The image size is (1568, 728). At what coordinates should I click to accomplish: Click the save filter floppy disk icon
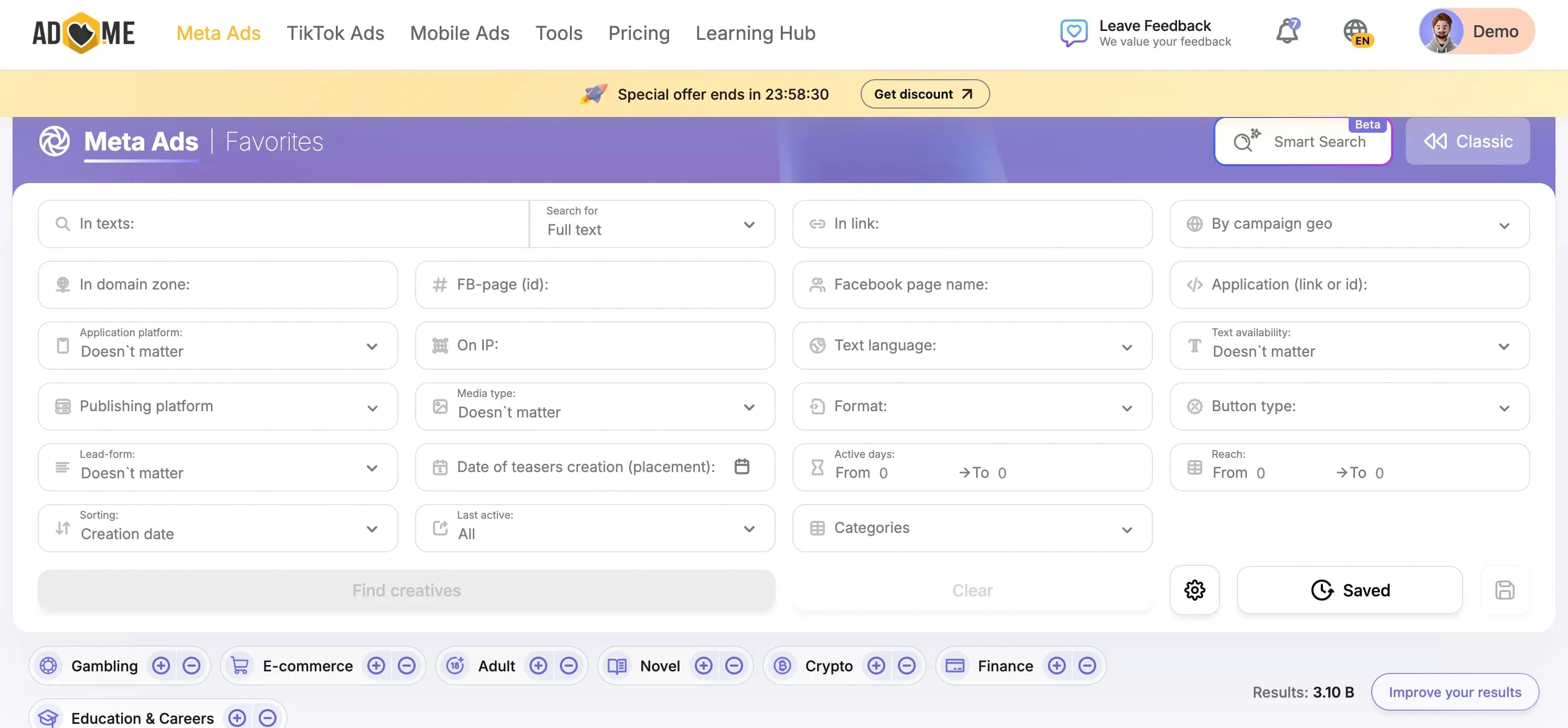coord(1504,590)
